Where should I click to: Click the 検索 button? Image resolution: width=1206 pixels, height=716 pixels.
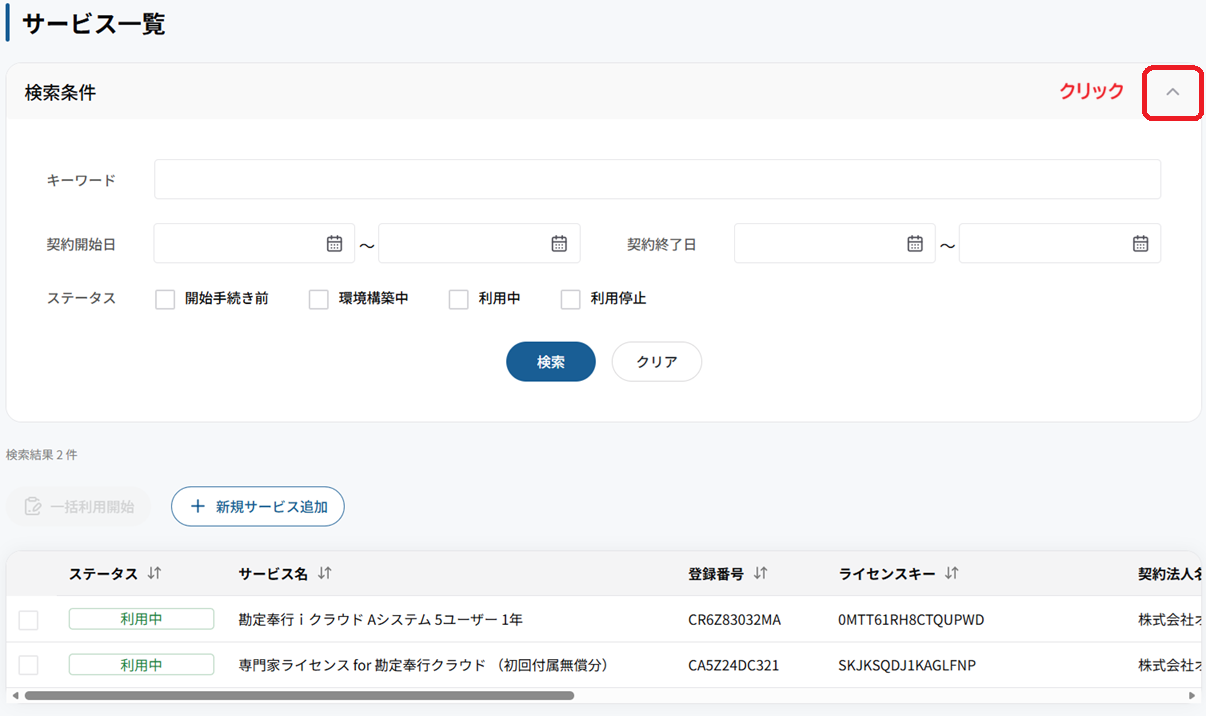(x=551, y=362)
